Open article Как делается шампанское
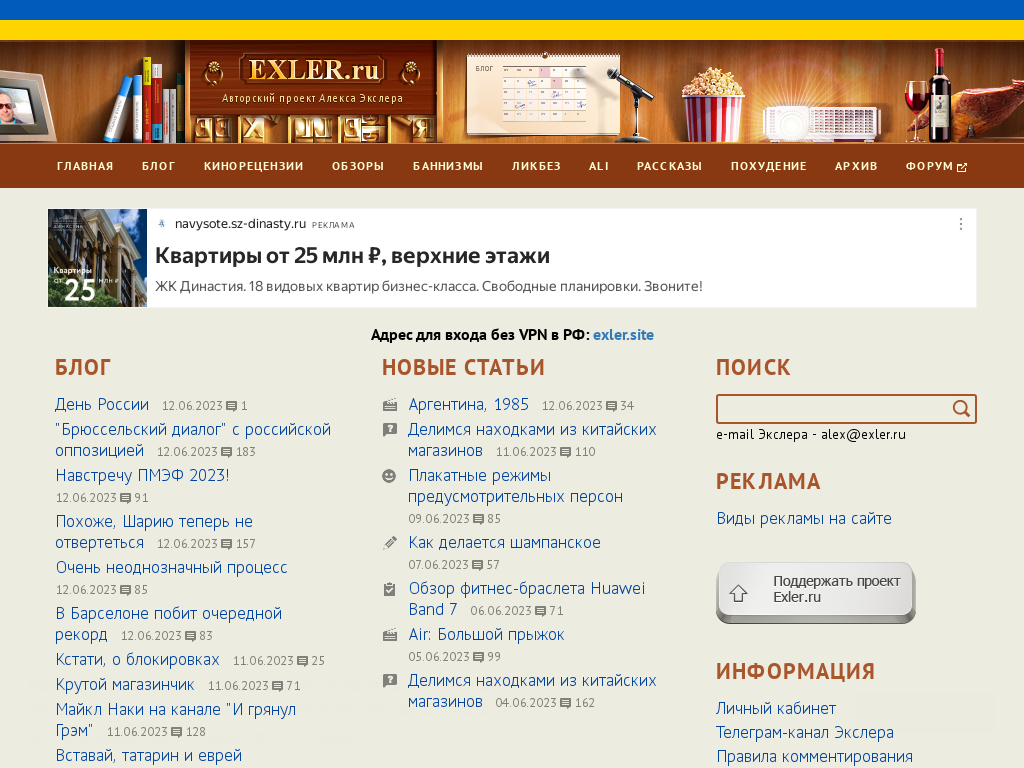Viewport: 1024px width, 768px height. click(504, 543)
